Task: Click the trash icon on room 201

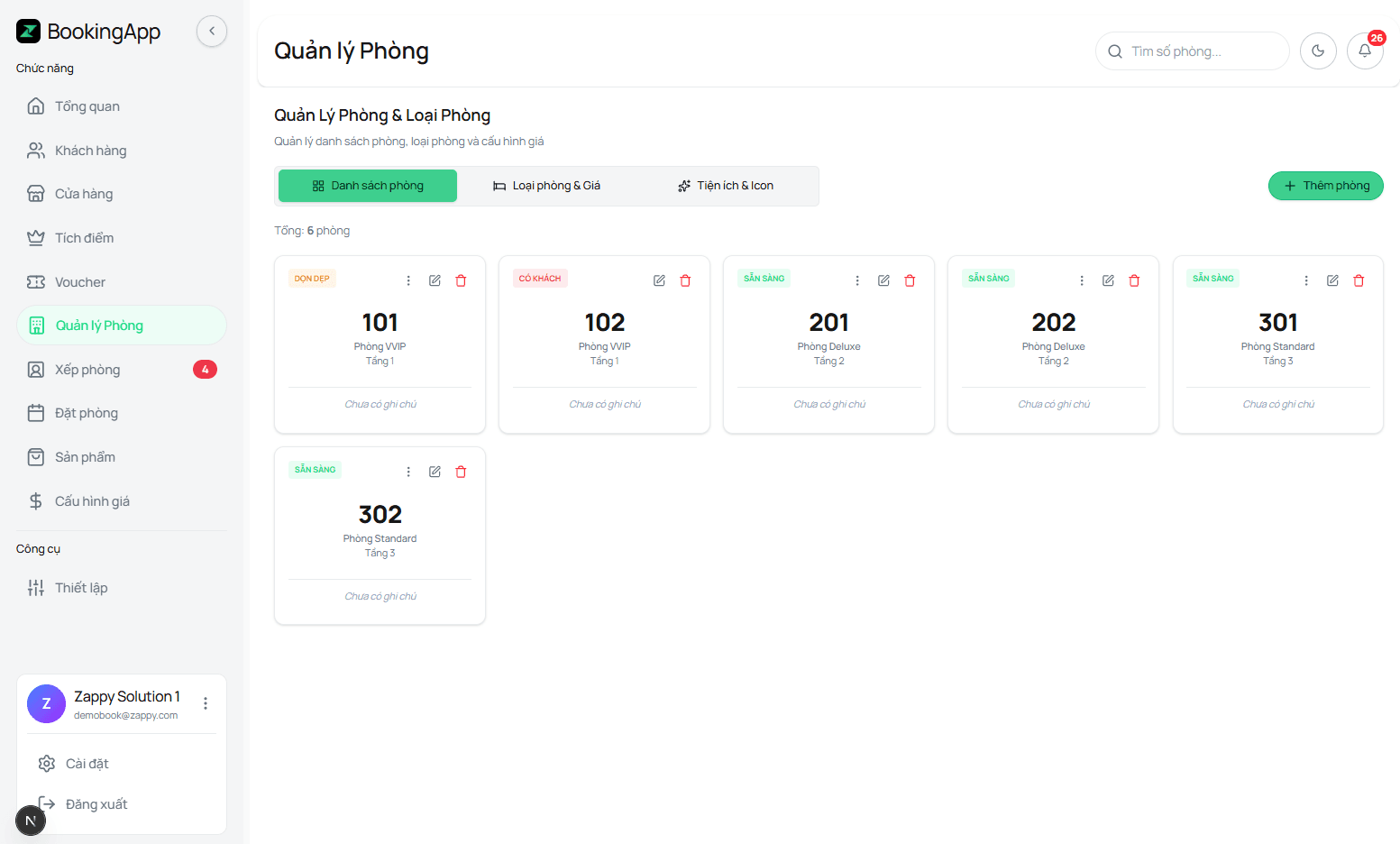Action: (910, 280)
